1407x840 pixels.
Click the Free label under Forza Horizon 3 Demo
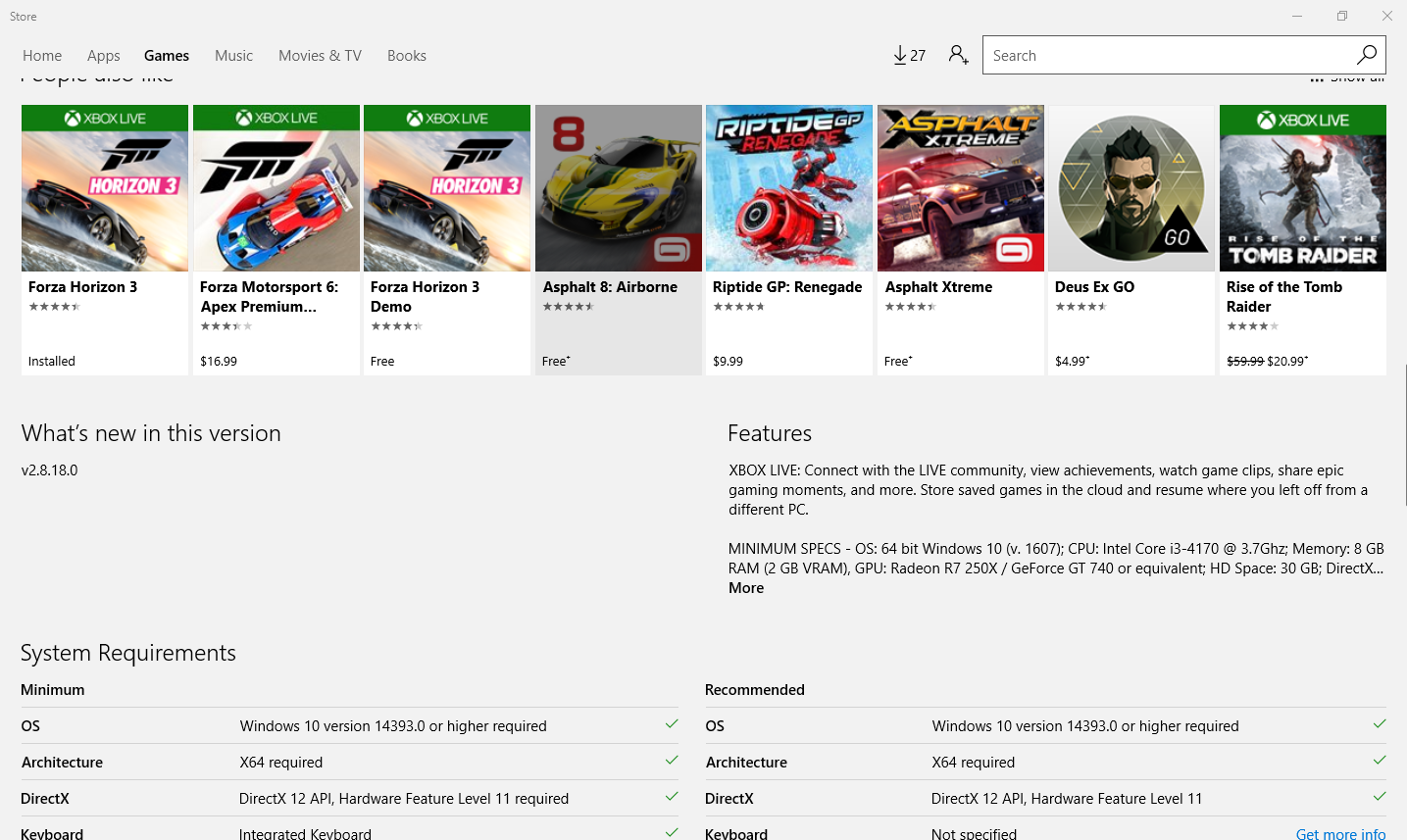382,362
